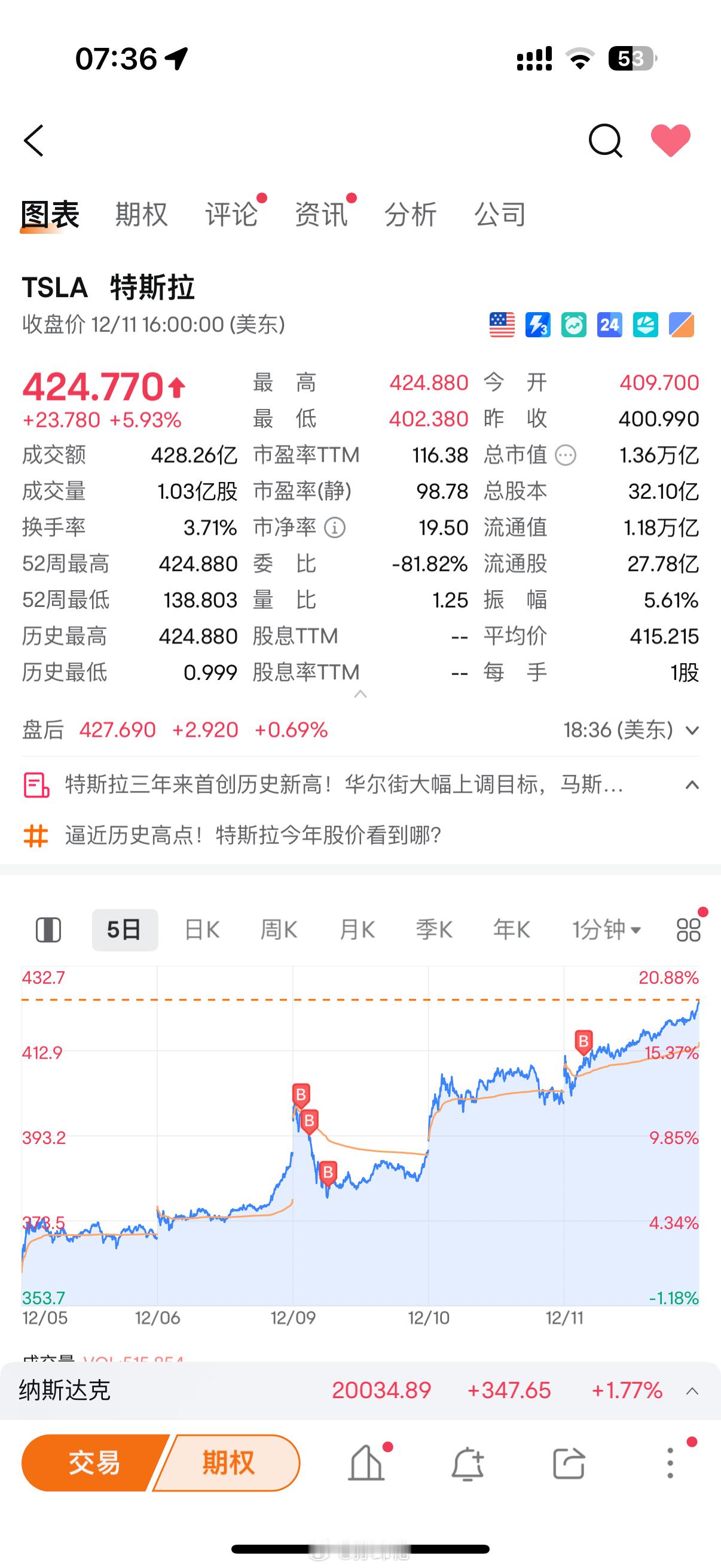Tap the Wi-Fi icon in status bar
The height and width of the screenshot is (1568, 721).
tap(580, 59)
